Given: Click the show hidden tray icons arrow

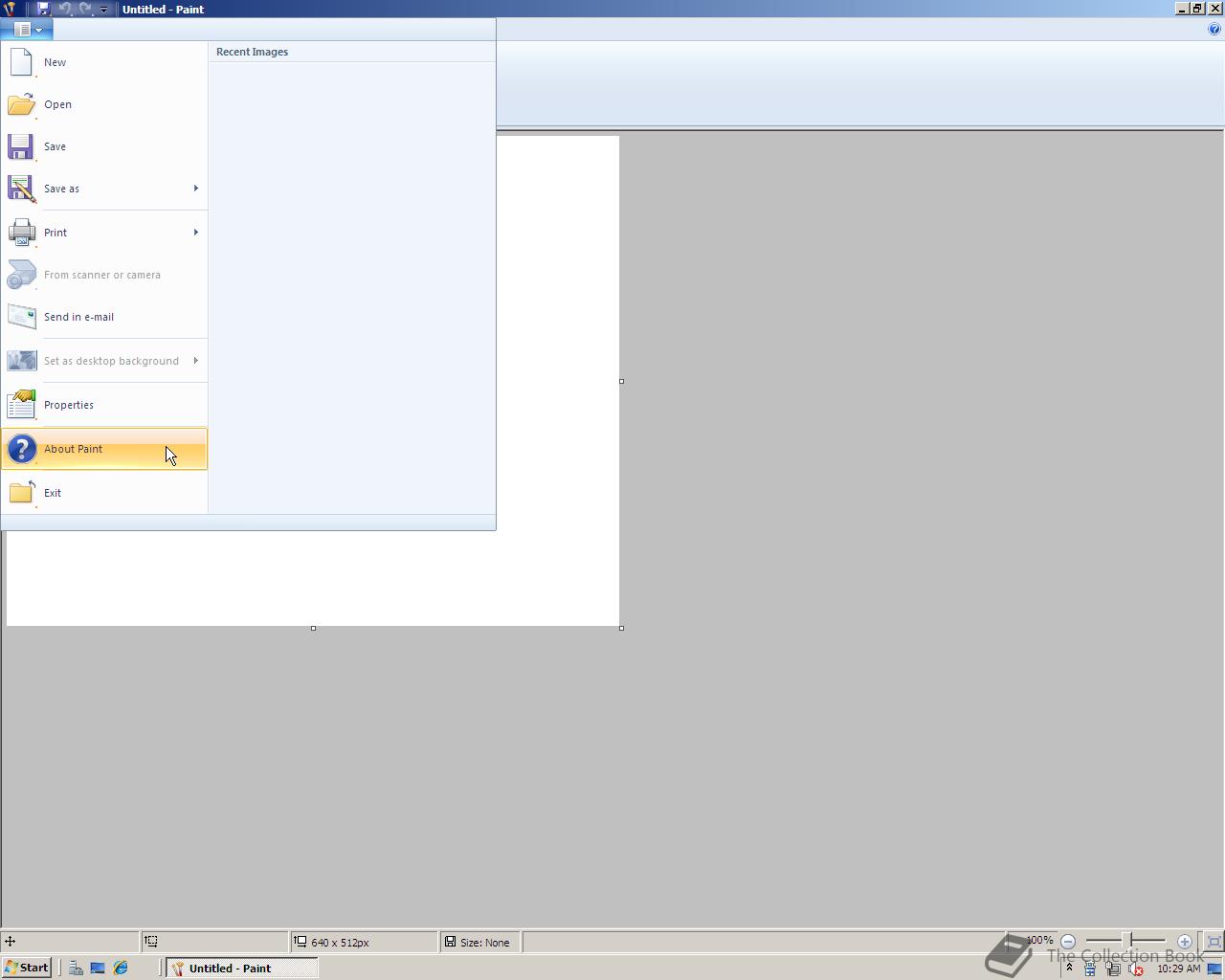Looking at the screenshot, I should click(x=1070, y=968).
